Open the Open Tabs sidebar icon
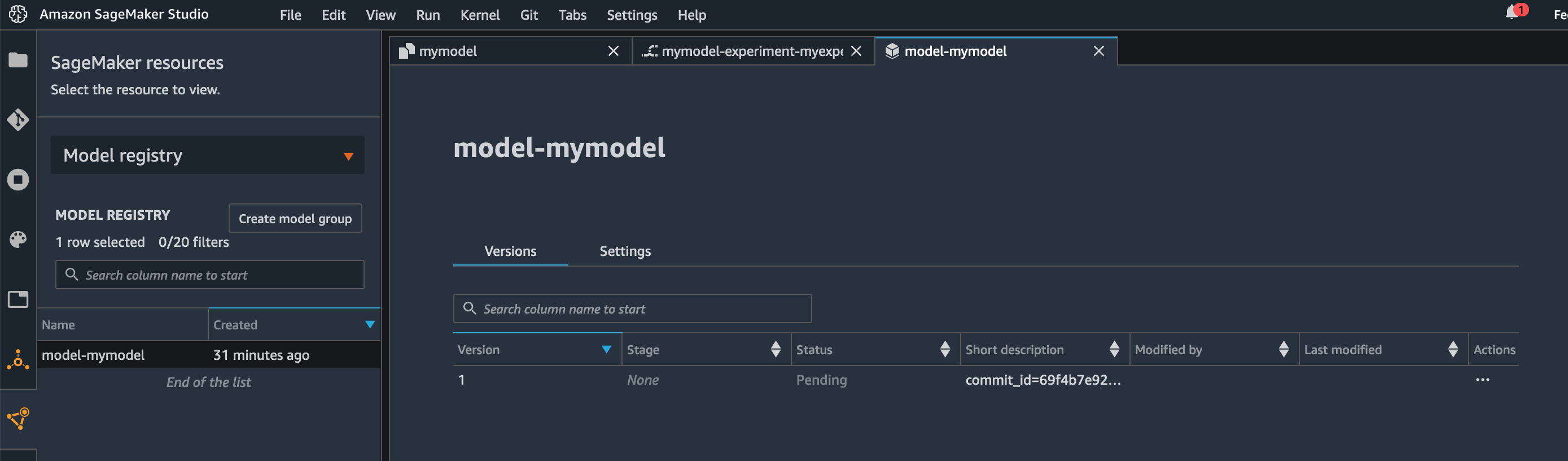 pyautogui.click(x=17, y=299)
